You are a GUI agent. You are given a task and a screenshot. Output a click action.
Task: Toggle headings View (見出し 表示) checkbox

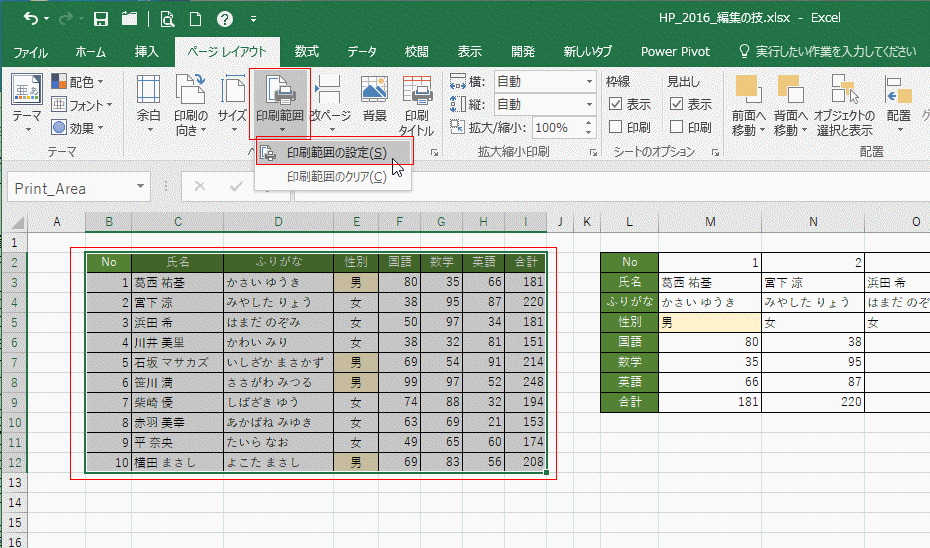tap(677, 104)
